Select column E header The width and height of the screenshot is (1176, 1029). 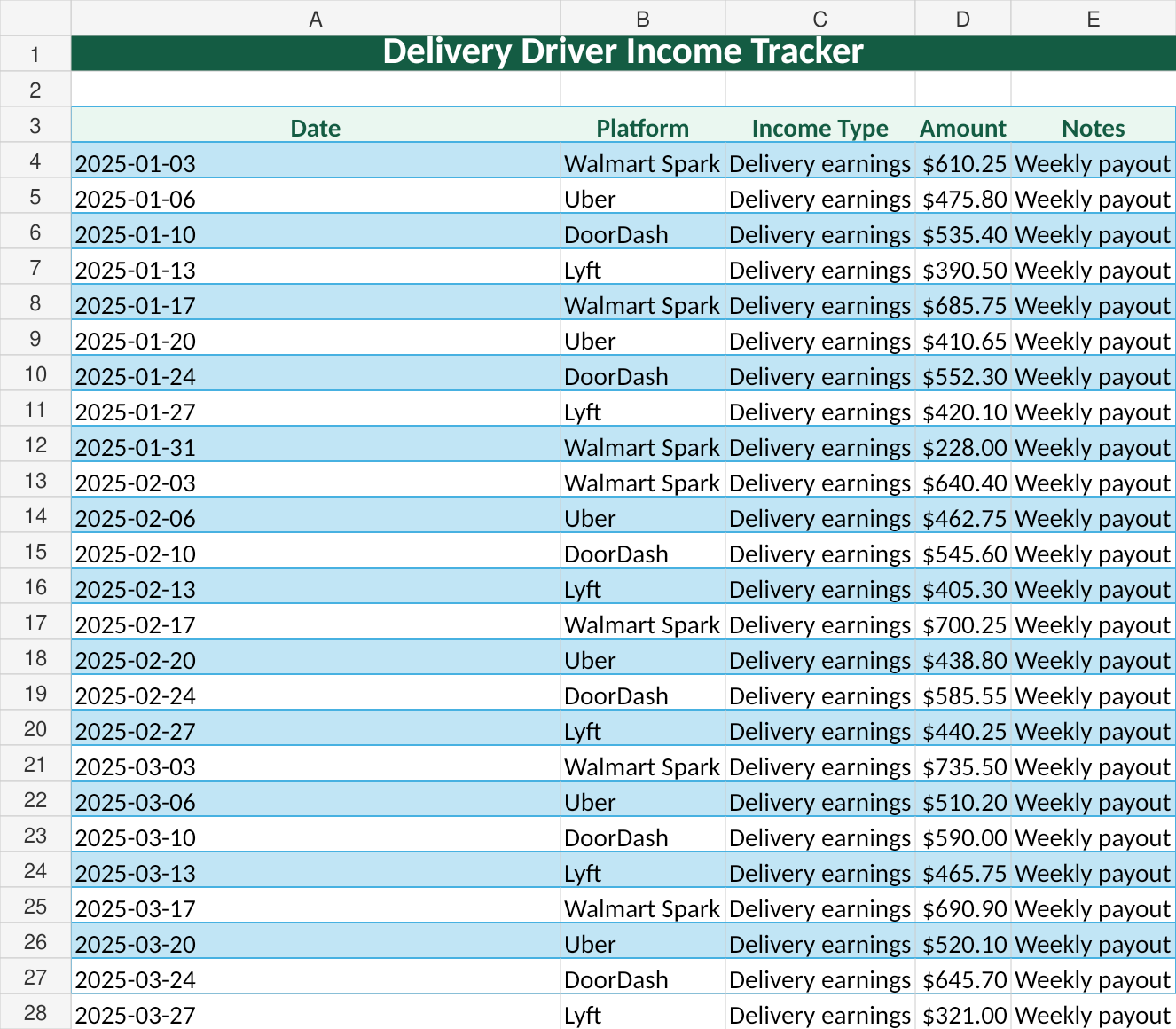point(1094,19)
